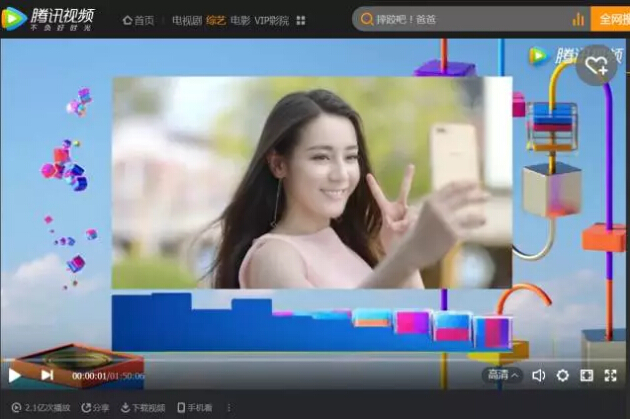Open the 电视剧 section
The width and height of the screenshot is (630, 419).
tap(186, 20)
